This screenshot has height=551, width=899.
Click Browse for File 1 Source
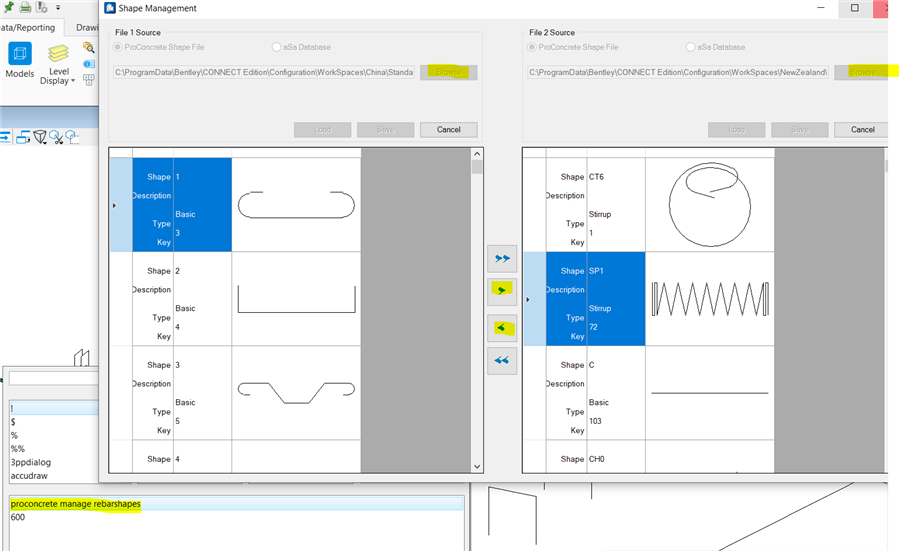(x=448, y=72)
